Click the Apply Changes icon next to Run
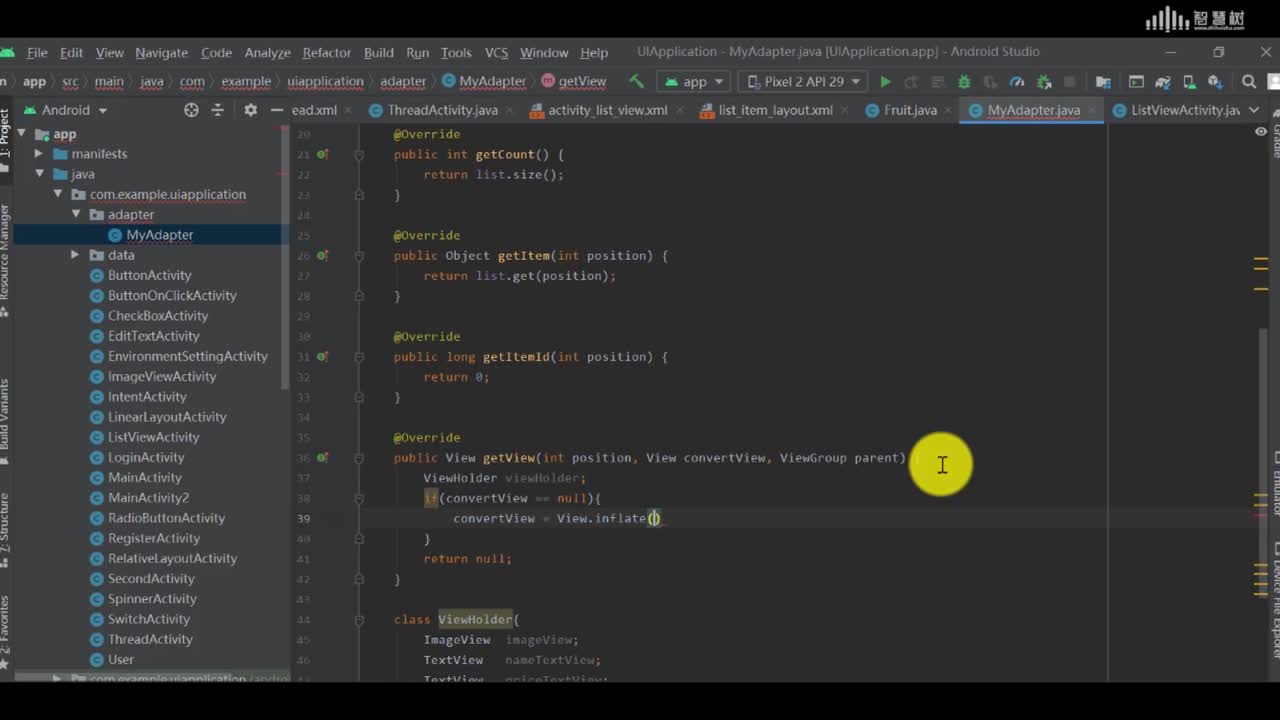 [x=911, y=81]
